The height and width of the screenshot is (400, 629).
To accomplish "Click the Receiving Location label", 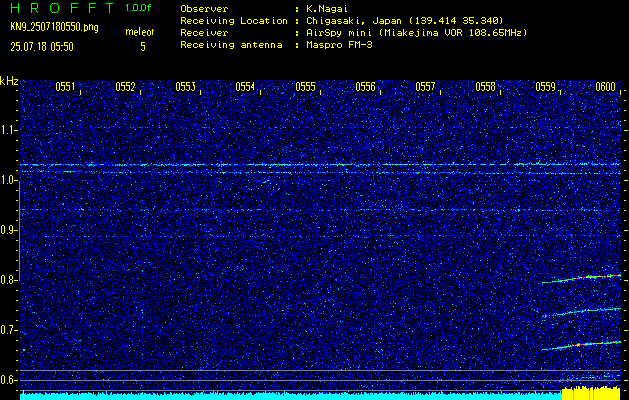I will [x=234, y=21].
